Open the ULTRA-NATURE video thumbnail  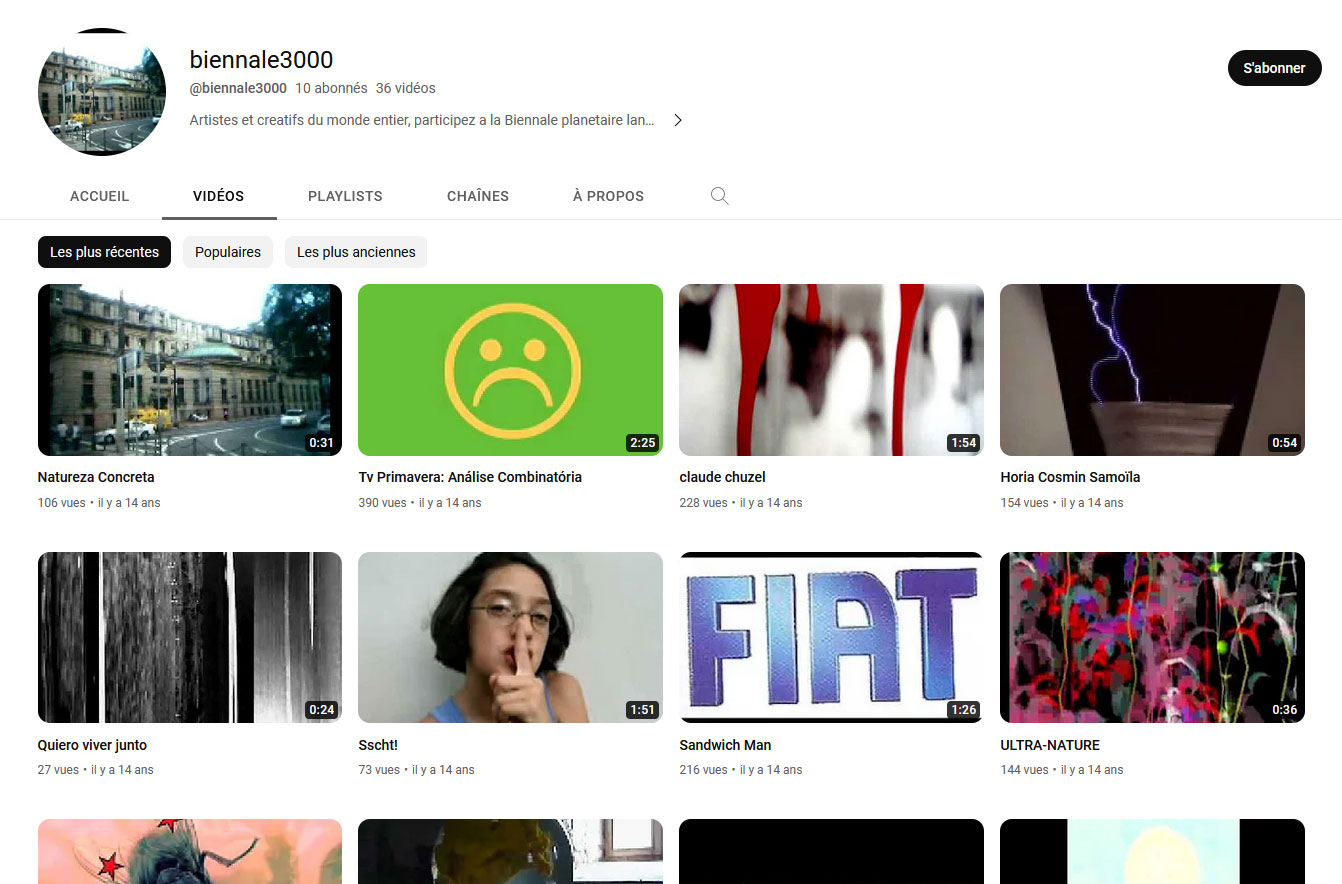pos(1152,637)
